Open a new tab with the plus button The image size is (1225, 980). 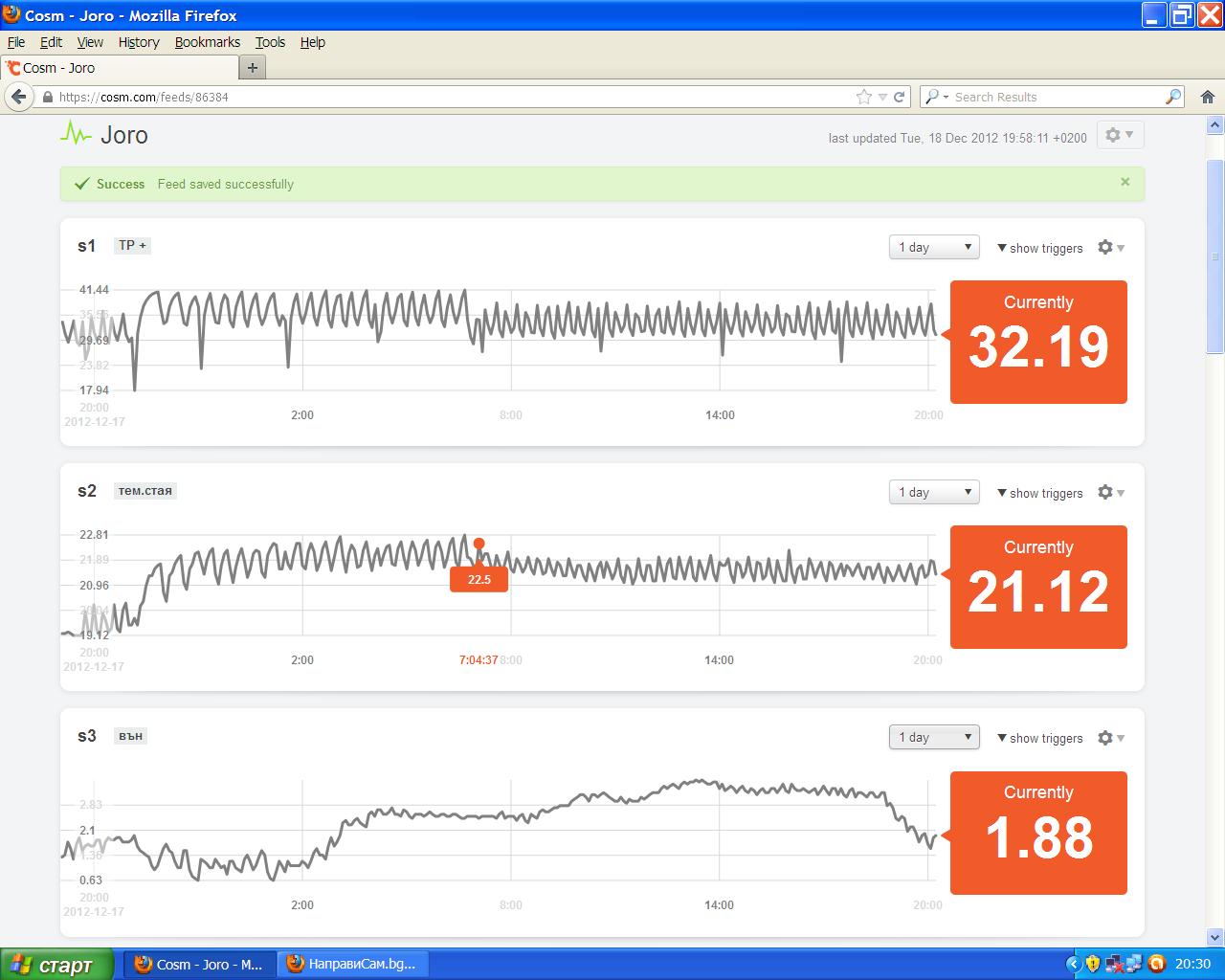(x=253, y=68)
